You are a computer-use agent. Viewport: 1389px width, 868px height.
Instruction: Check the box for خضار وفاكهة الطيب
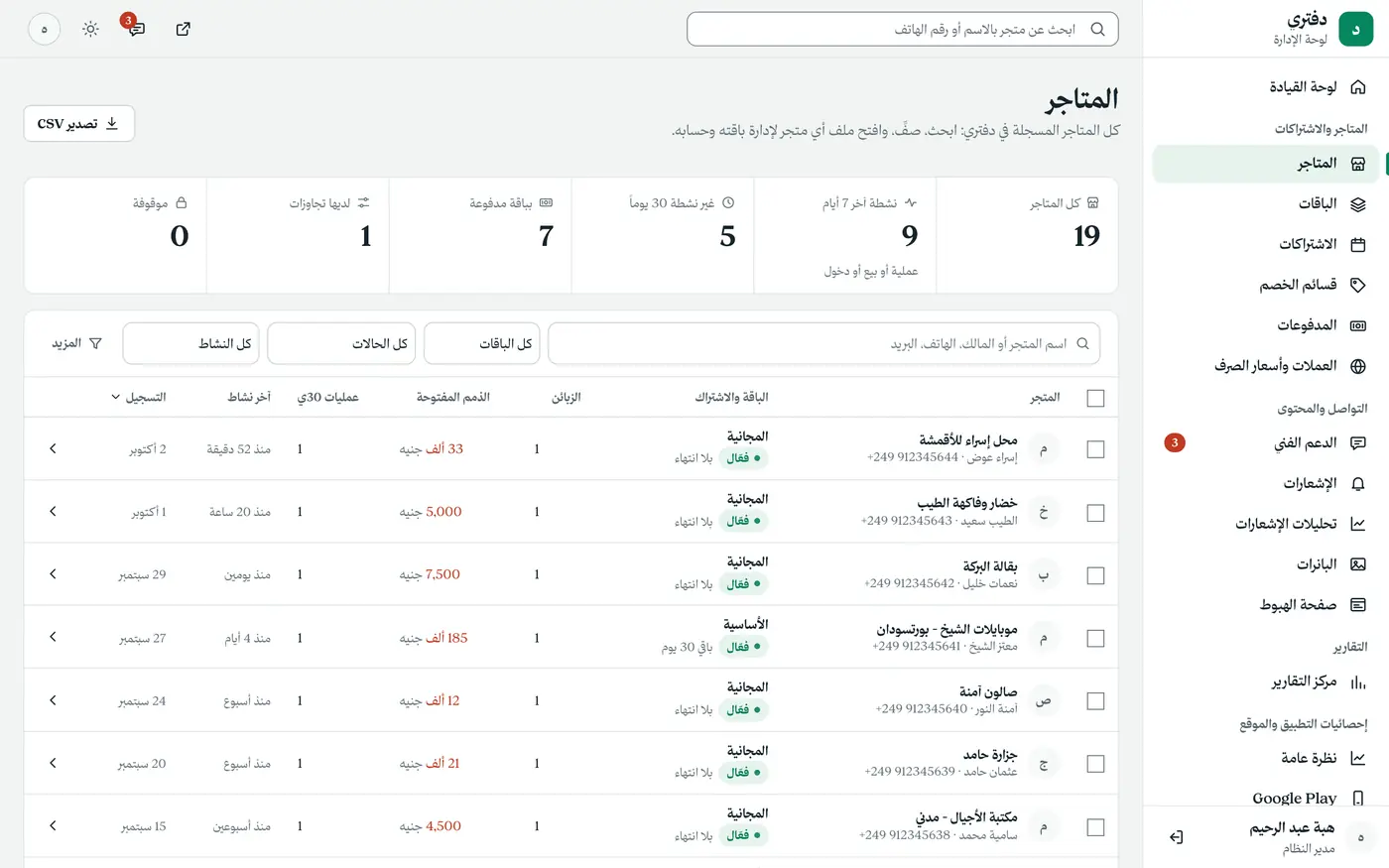click(x=1095, y=513)
